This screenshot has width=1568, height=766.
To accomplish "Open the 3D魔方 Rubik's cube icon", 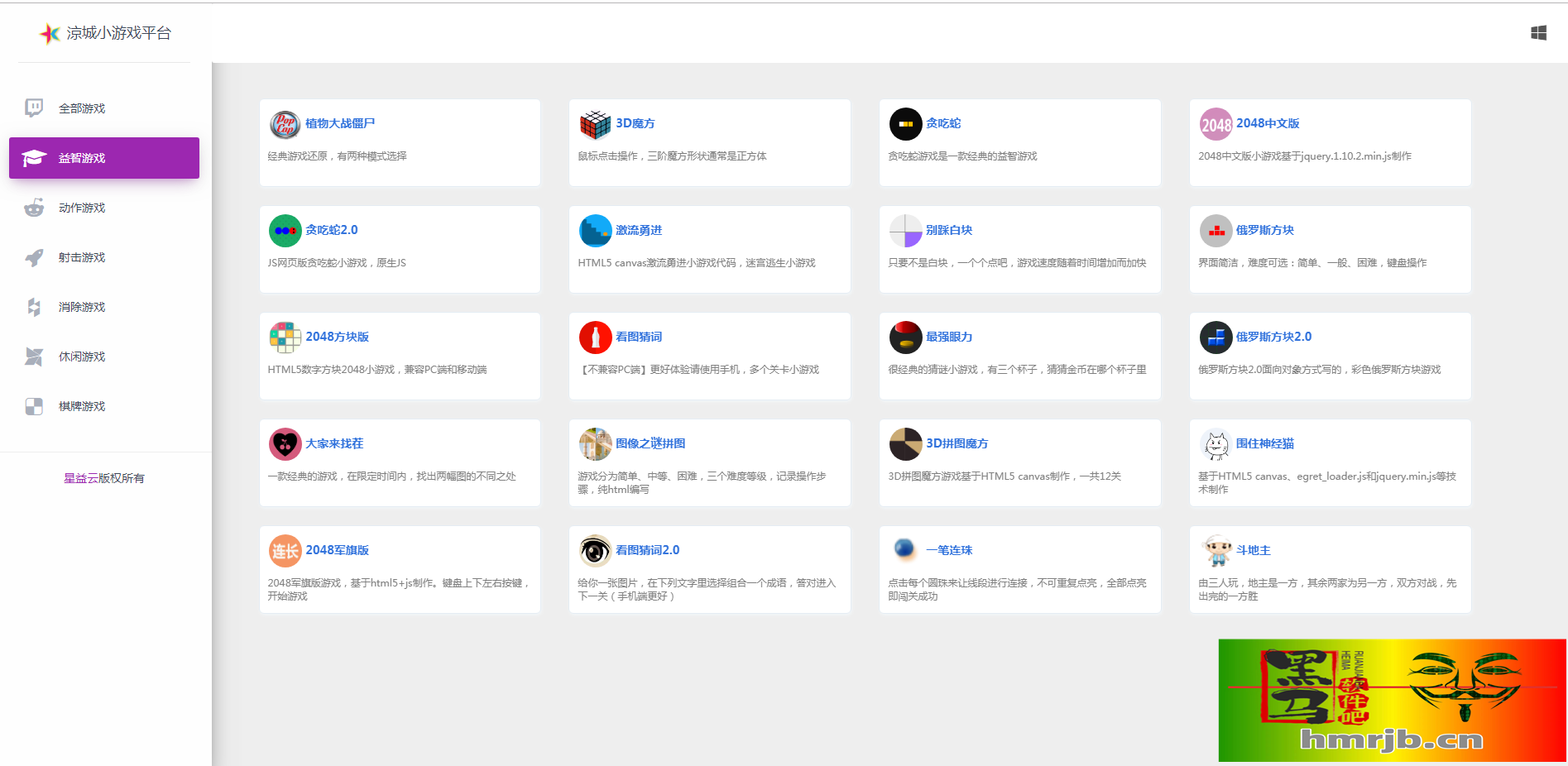I will (595, 124).
